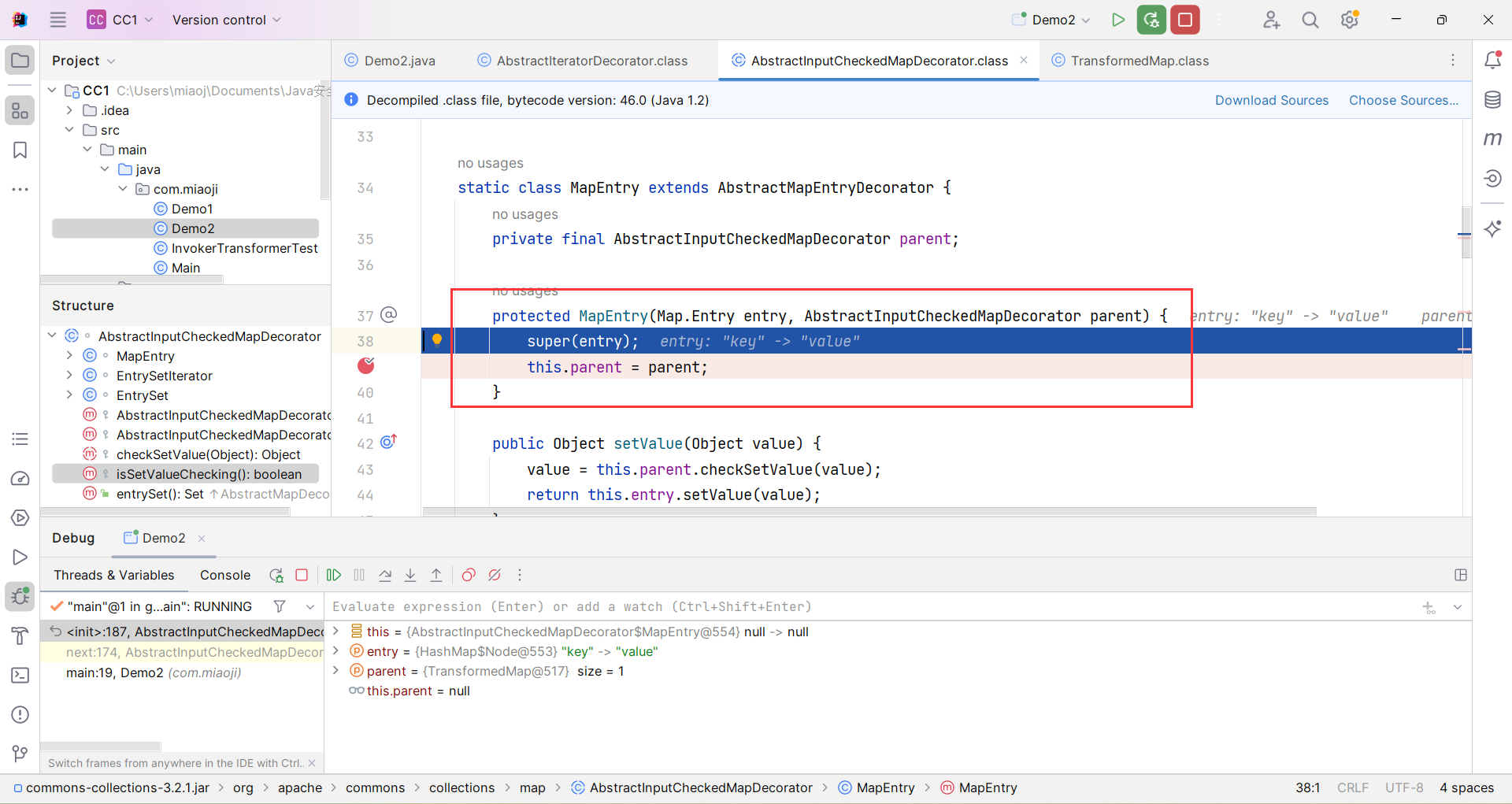This screenshot has width=1512, height=804.
Task: Click the Step Over debug icon
Action: pos(385,576)
